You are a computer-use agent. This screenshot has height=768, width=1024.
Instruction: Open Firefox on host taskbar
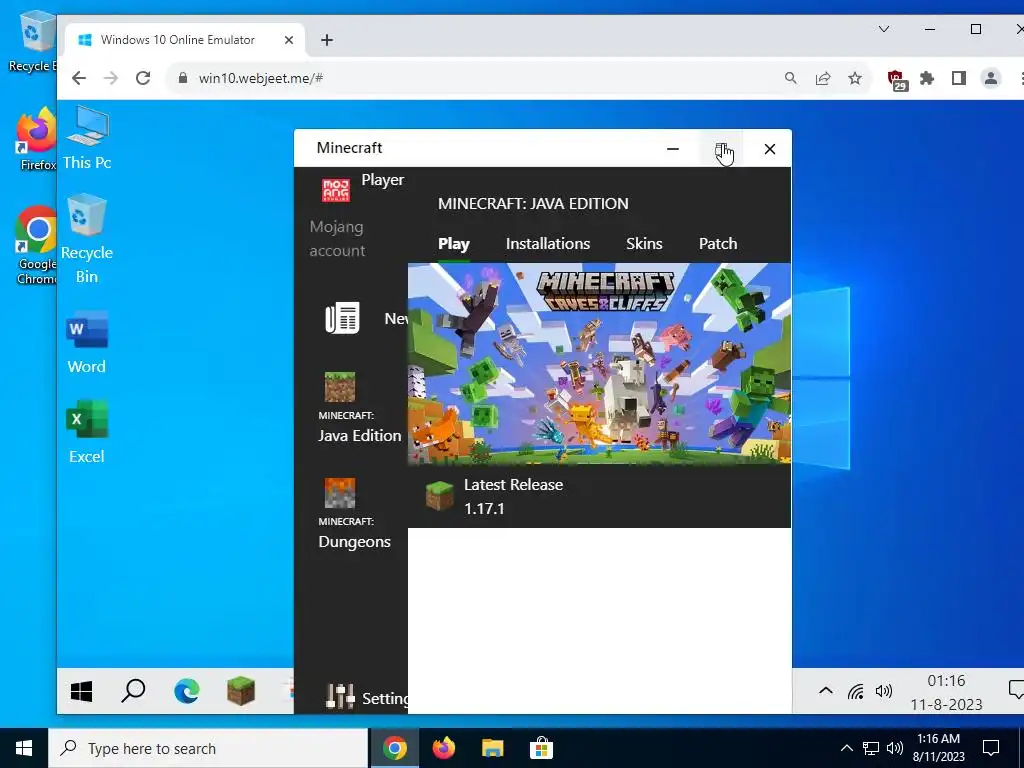pyautogui.click(x=443, y=748)
